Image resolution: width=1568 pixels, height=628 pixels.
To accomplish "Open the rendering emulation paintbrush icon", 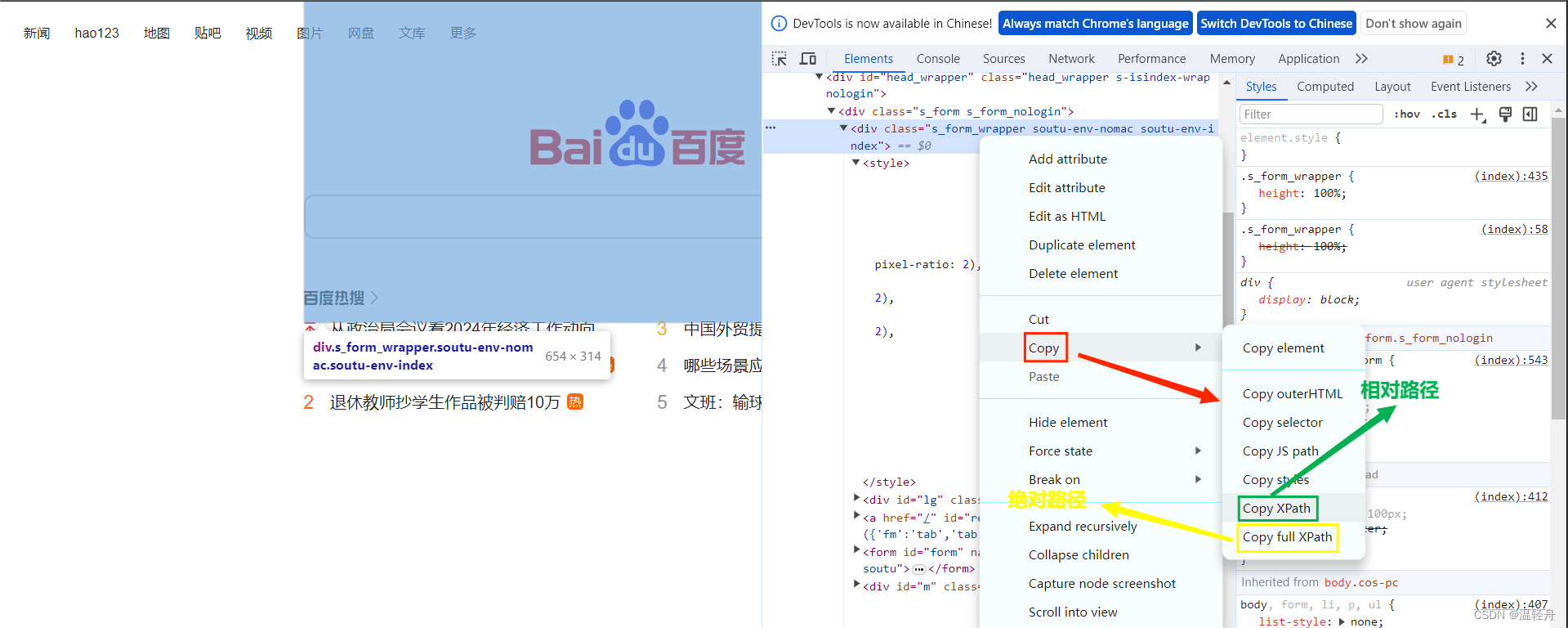I will pyautogui.click(x=1505, y=114).
